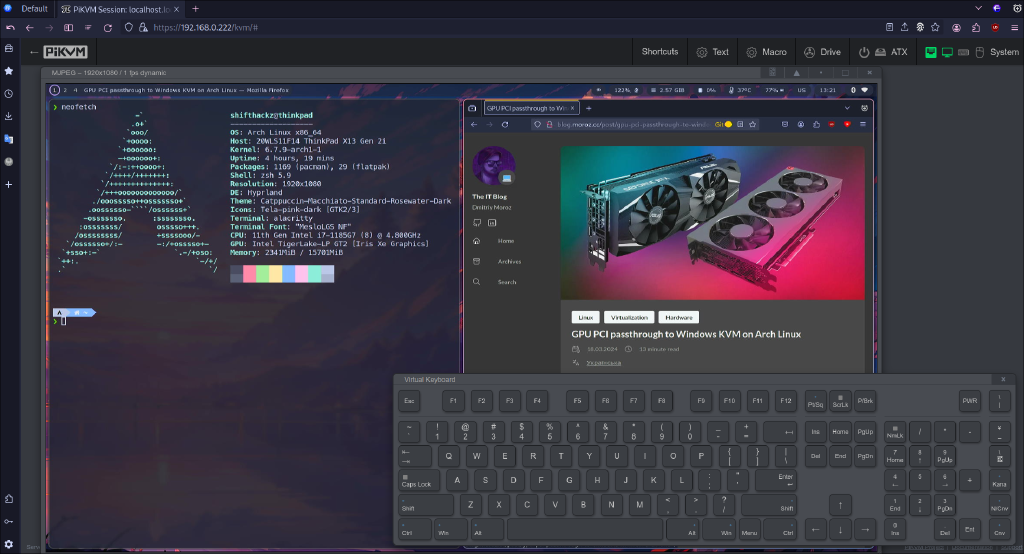Click the mouse status icon in PiKVM header
This screenshot has height=554, width=1024.
tap(980, 52)
